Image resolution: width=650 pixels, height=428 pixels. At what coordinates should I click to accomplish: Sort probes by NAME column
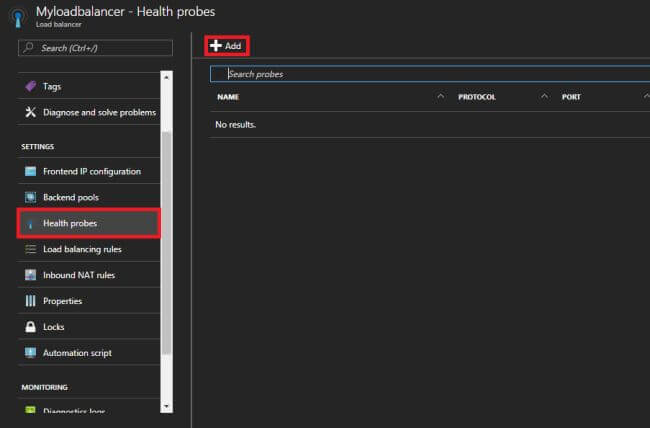[x=228, y=97]
